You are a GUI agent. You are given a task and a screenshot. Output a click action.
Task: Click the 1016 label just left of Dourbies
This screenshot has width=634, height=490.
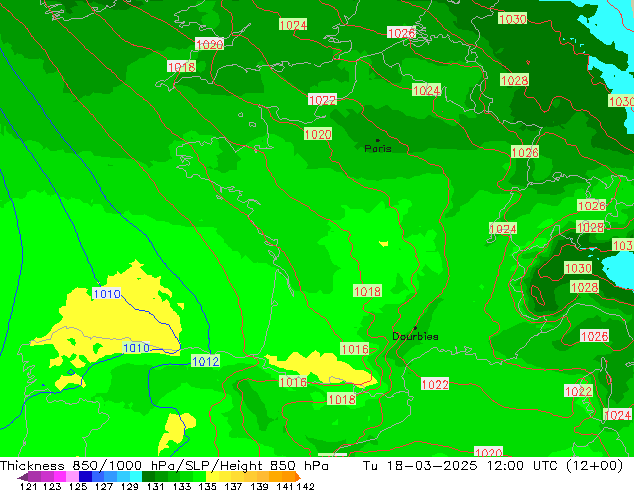click(355, 349)
